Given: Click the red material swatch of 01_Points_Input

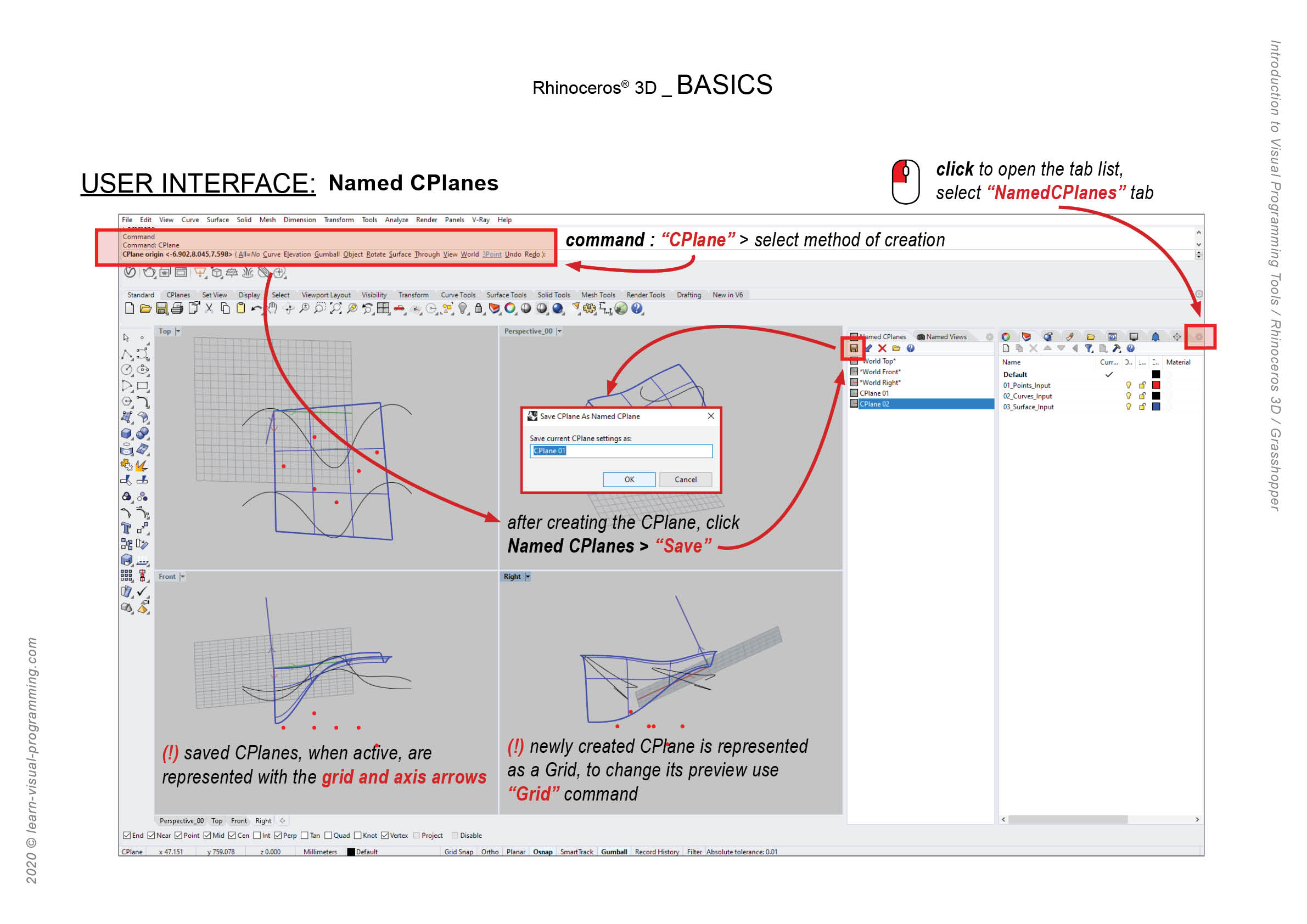Looking at the screenshot, I should coord(1155,386).
